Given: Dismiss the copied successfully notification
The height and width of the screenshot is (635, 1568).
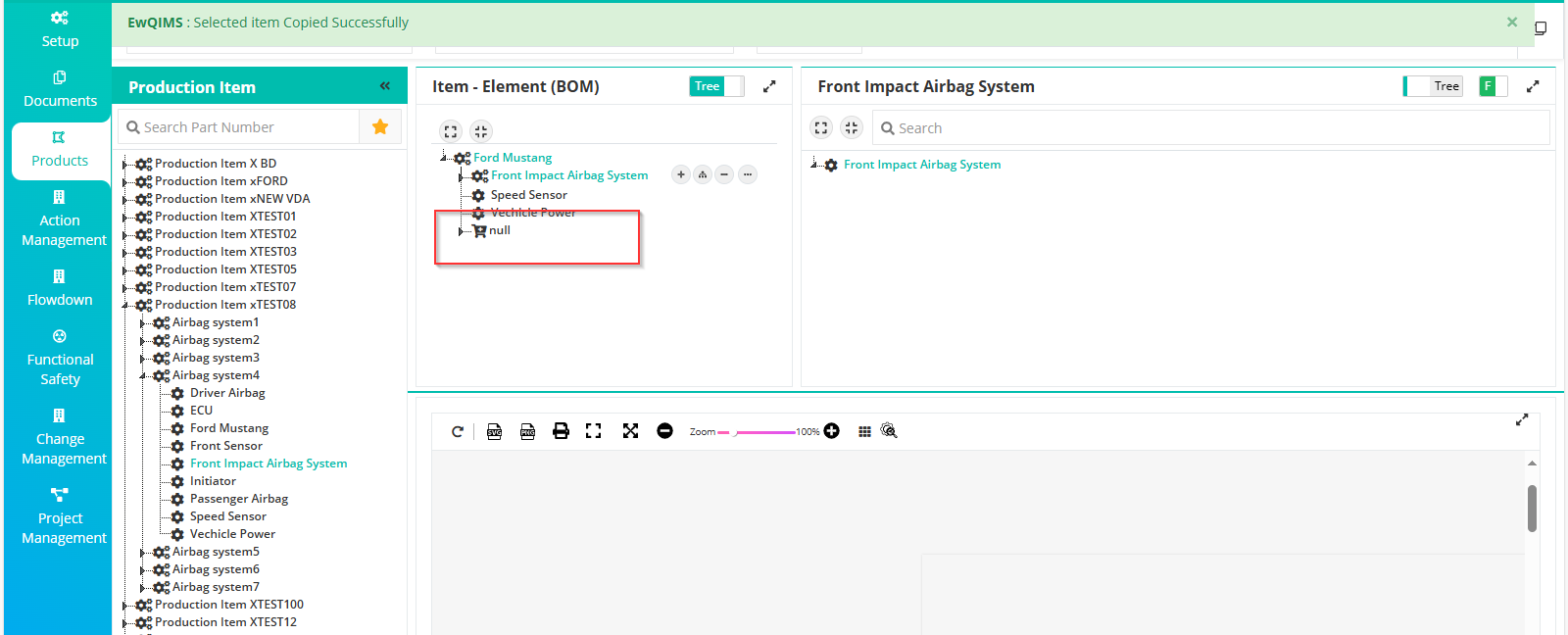Looking at the screenshot, I should click(1512, 22).
